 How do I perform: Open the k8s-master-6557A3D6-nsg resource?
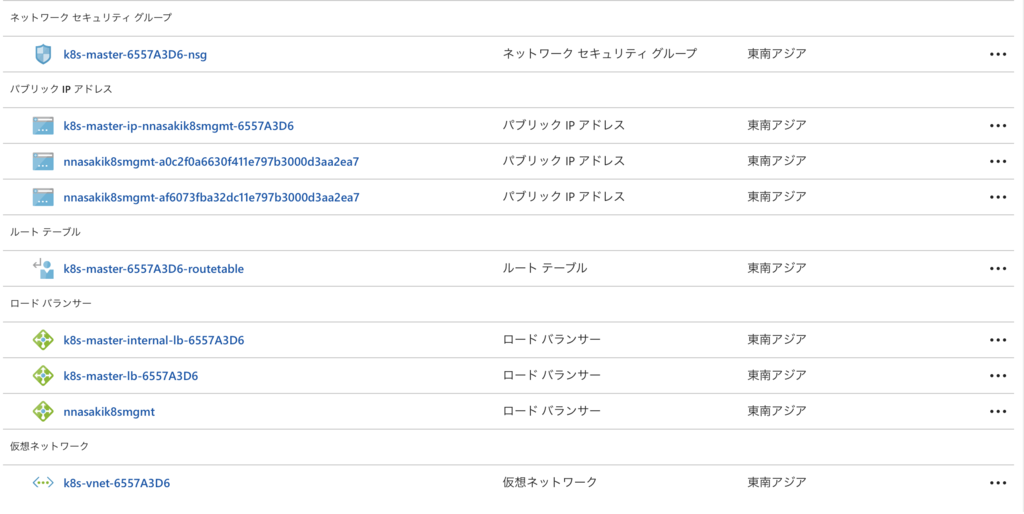[x=135, y=54]
